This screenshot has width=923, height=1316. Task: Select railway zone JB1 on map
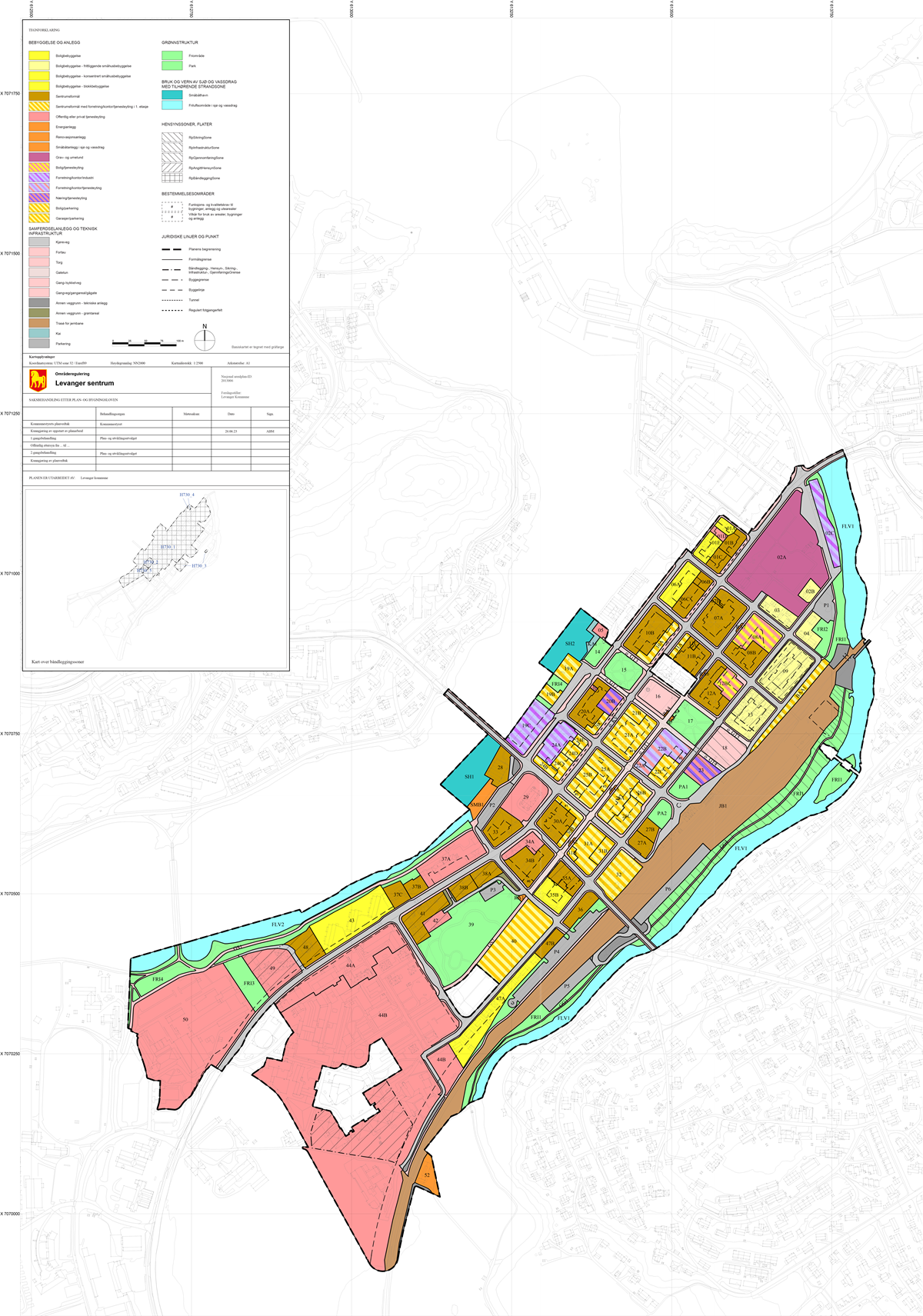coord(721,806)
